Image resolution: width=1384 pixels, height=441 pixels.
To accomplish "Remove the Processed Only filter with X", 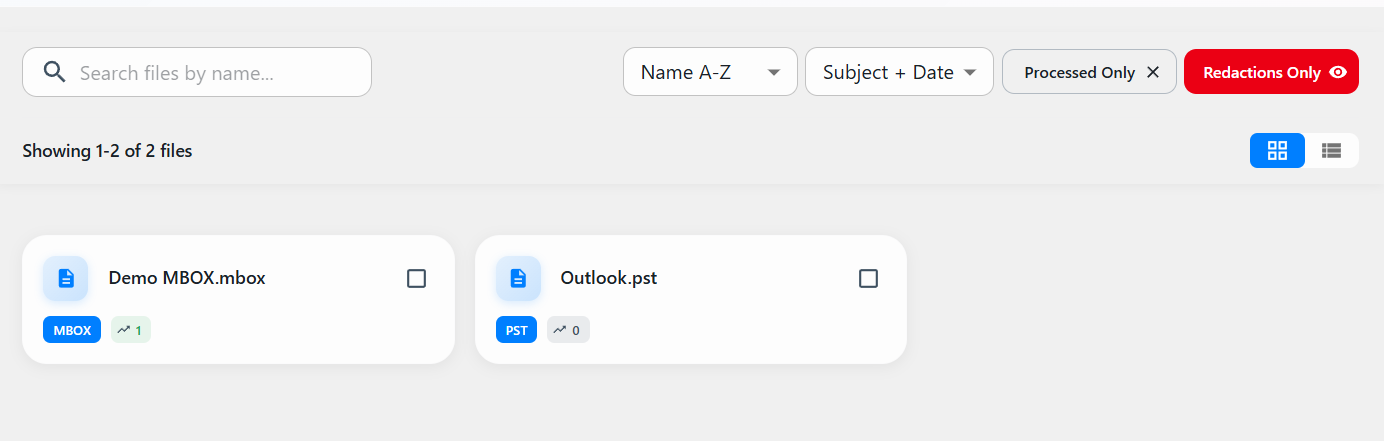I will coord(1153,72).
